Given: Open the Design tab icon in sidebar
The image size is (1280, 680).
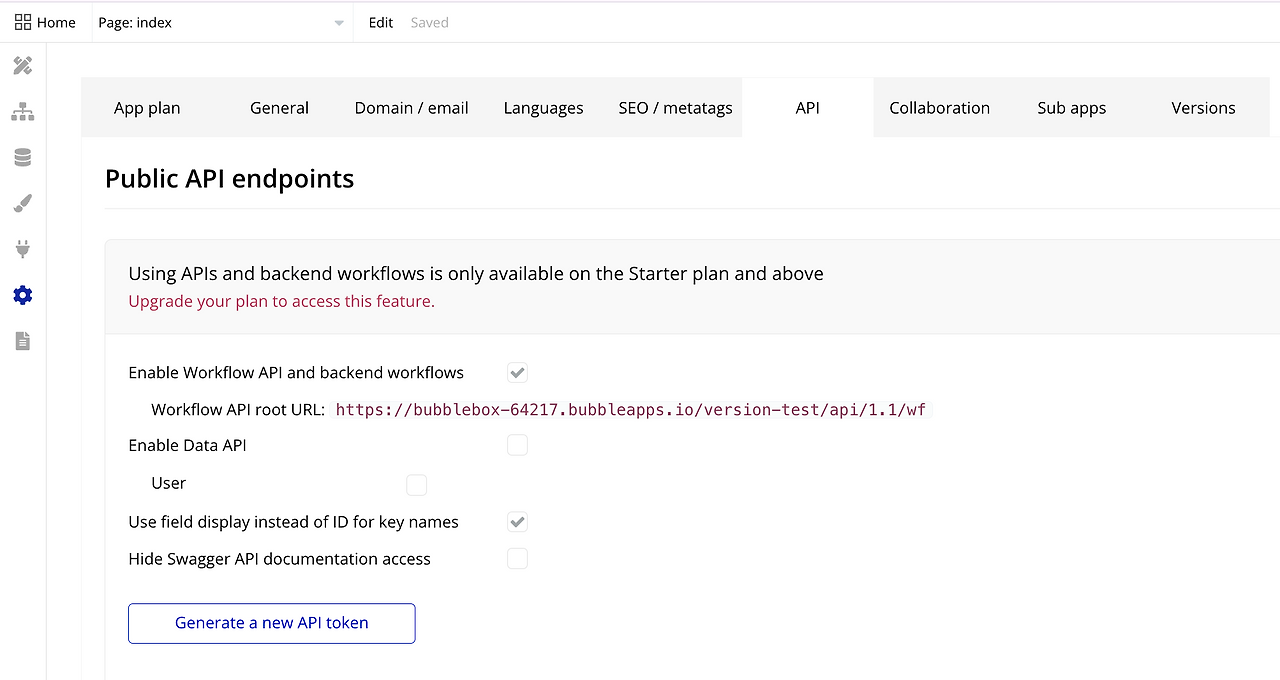Looking at the screenshot, I should [22, 66].
